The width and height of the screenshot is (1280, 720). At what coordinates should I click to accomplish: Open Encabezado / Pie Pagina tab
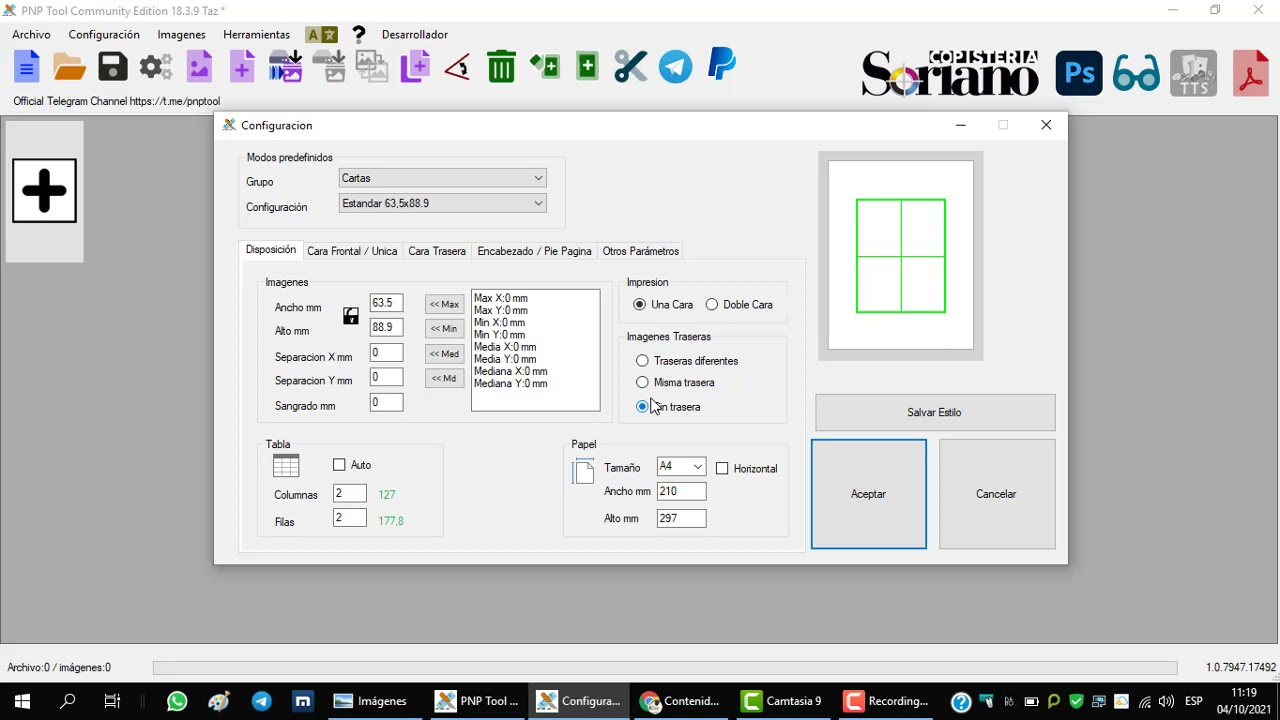[x=534, y=251]
